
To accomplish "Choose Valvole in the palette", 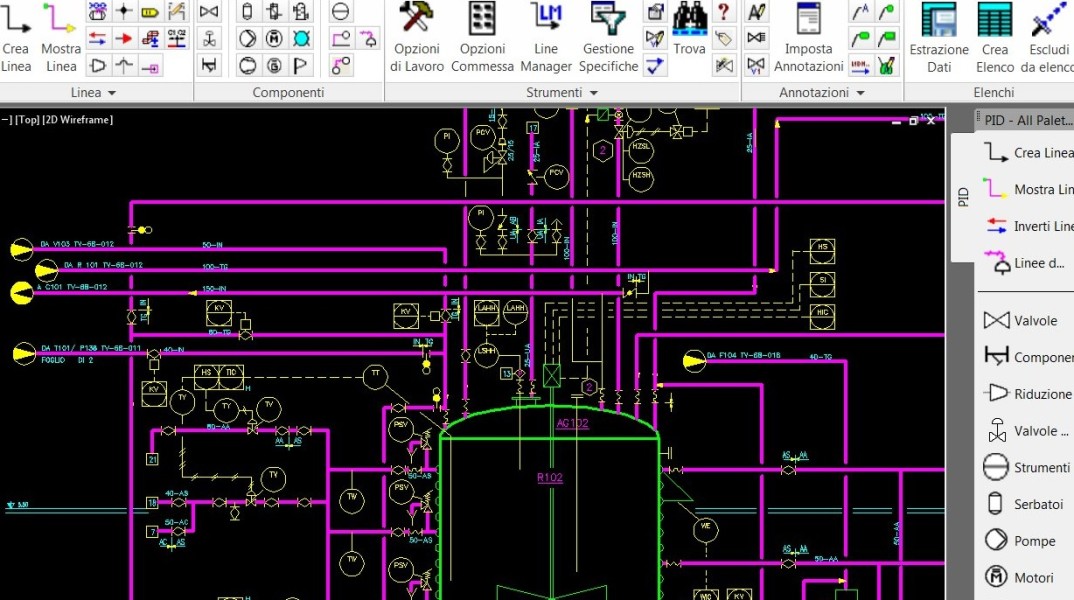I will tap(1034, 321).
